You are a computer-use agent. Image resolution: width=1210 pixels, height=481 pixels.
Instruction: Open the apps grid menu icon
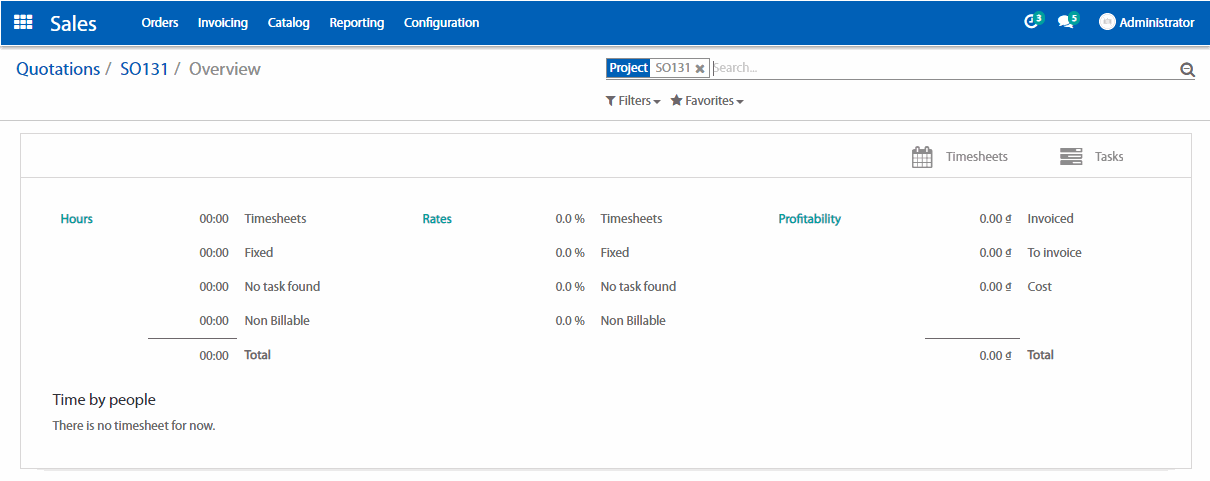(x=23, y=22)
